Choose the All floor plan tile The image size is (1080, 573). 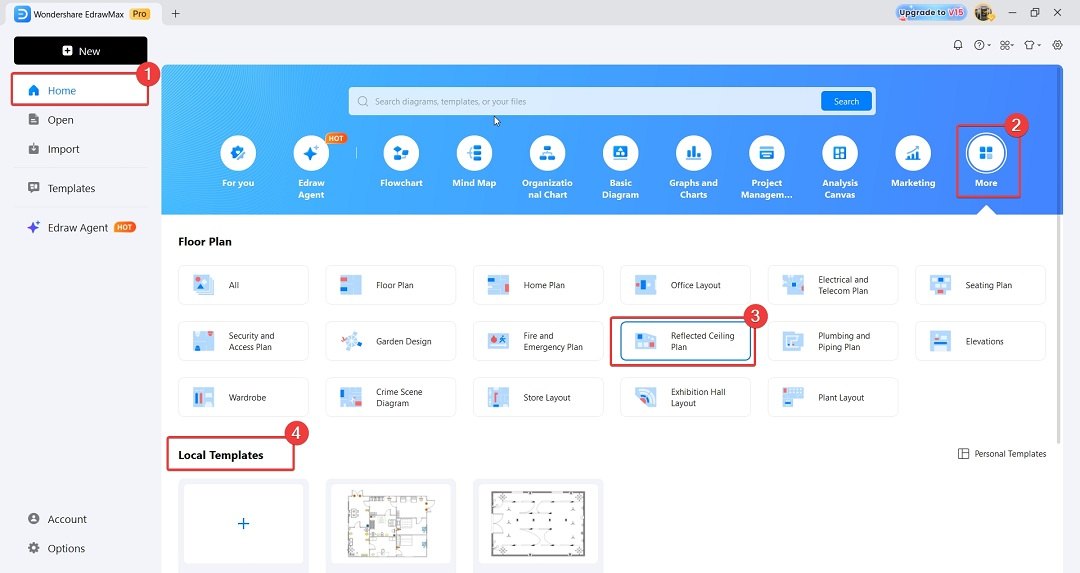click(x=243, y=285)
